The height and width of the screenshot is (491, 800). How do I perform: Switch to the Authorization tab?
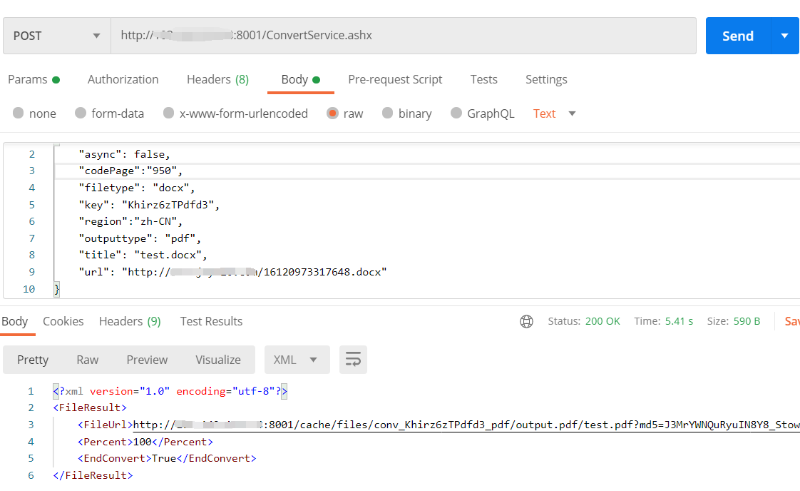coord(123,80)
